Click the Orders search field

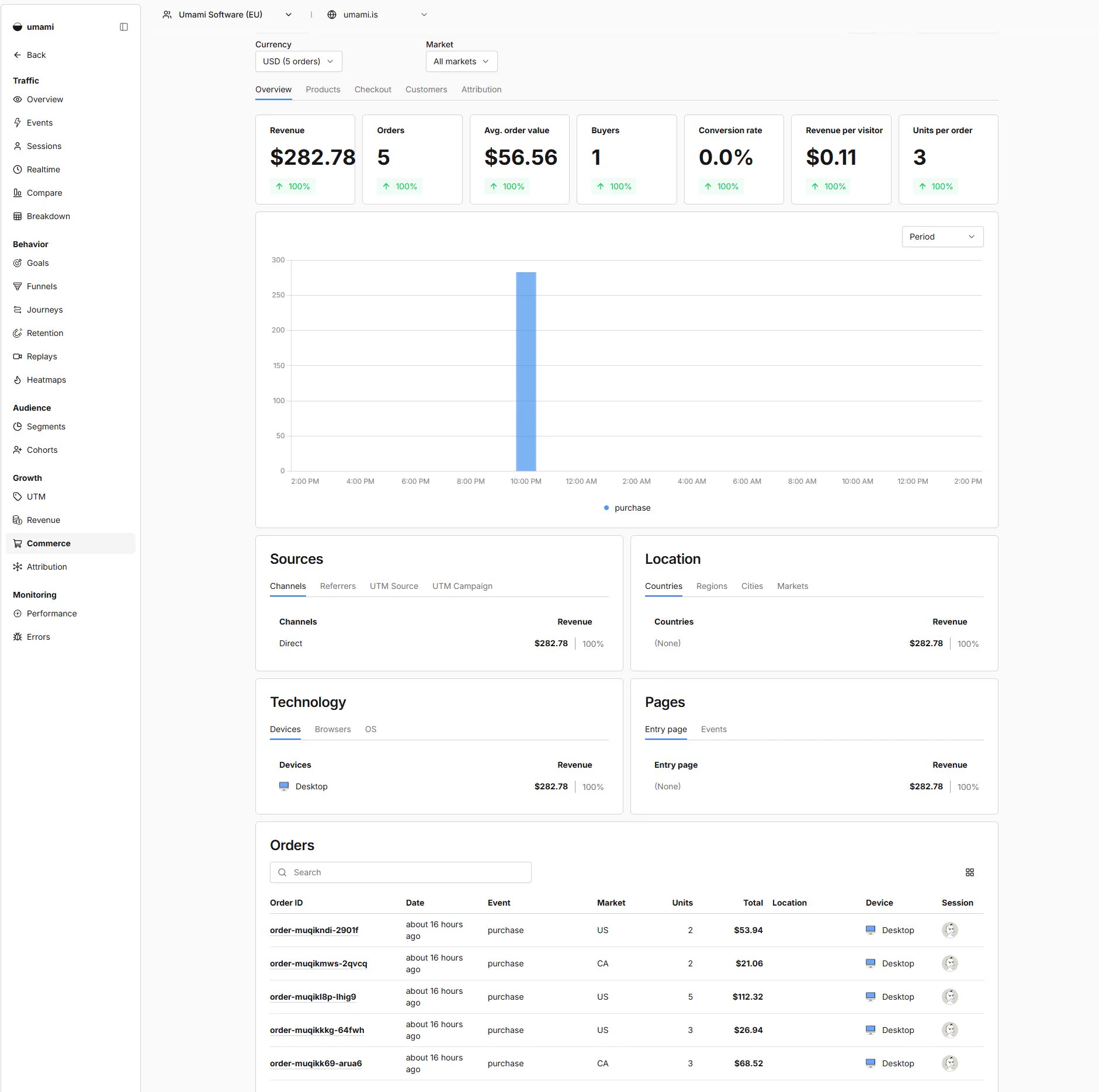[x=401, y=872]
